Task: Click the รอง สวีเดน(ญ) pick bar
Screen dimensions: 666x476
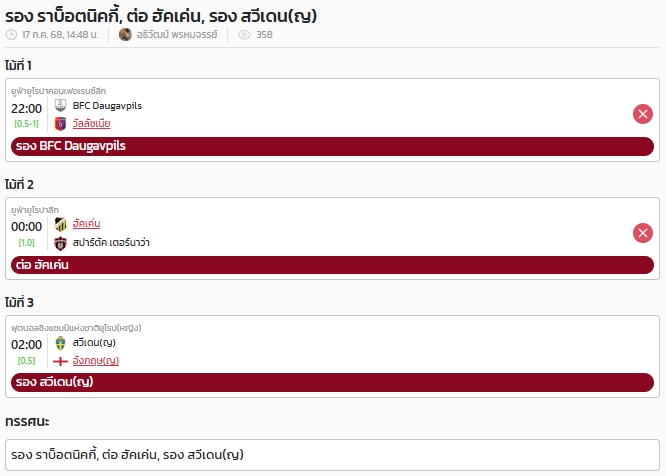Action: [x=332, y=382]
